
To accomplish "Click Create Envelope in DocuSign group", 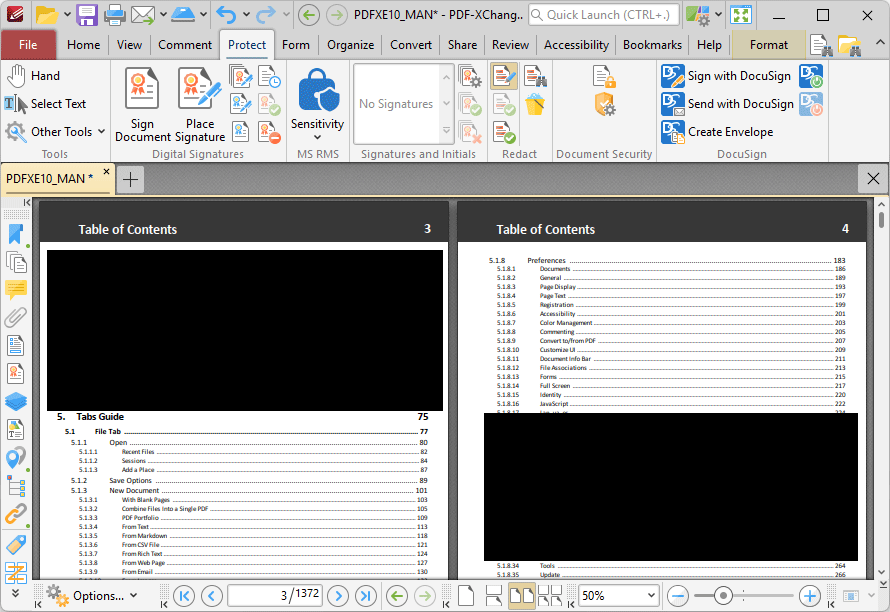I will point(717,132).
